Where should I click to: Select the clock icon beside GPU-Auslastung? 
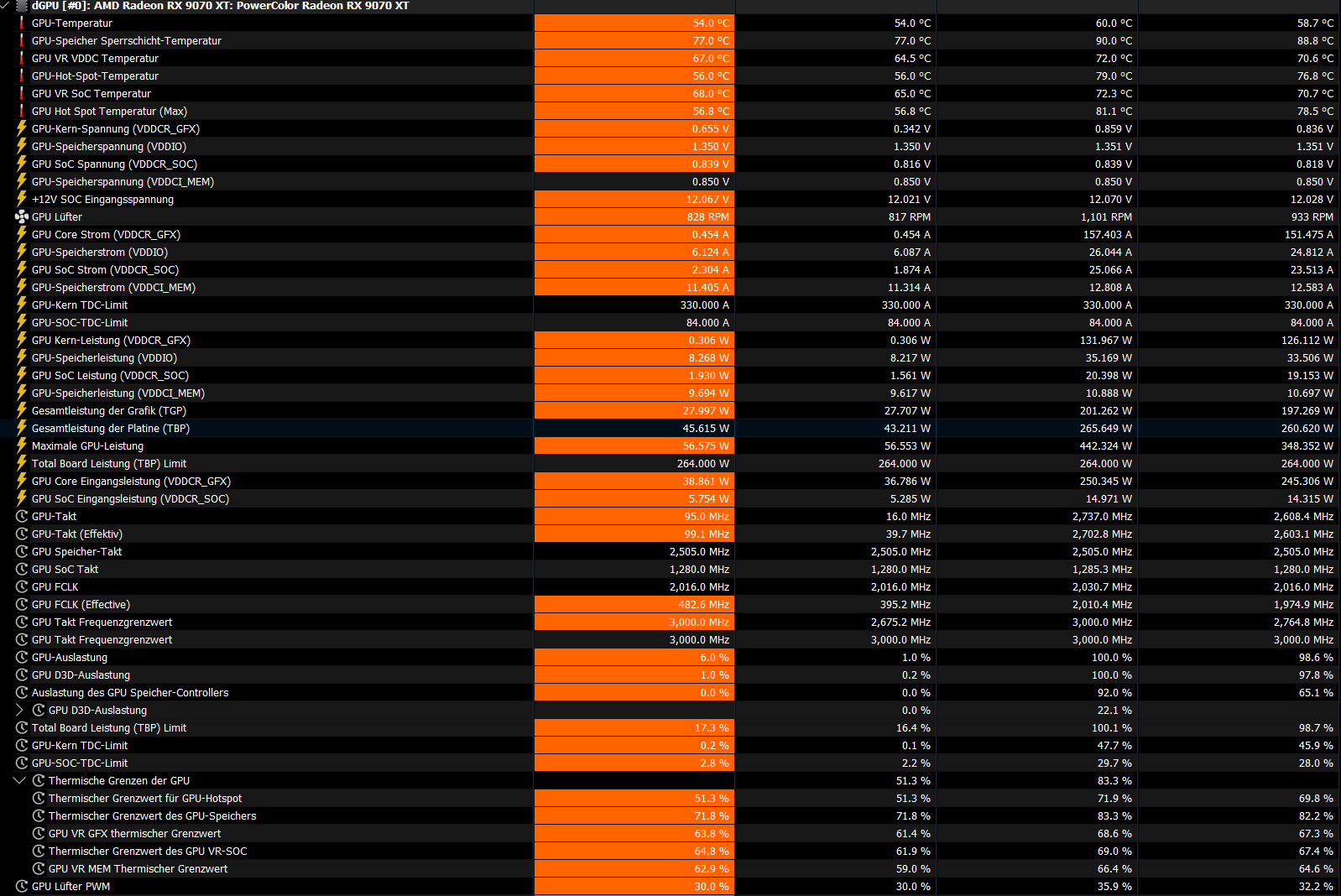(22, 657)
